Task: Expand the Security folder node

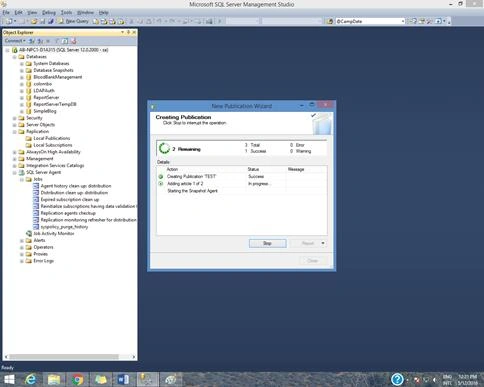Action: (14, 118)
